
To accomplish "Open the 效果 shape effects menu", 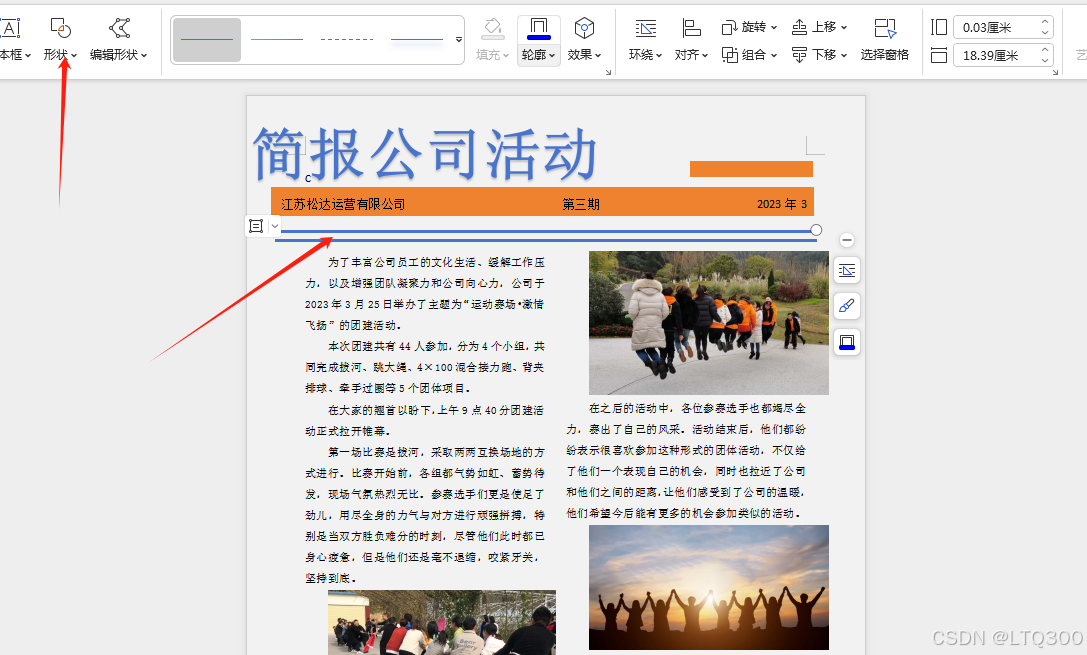I will (x=584, y=40).
